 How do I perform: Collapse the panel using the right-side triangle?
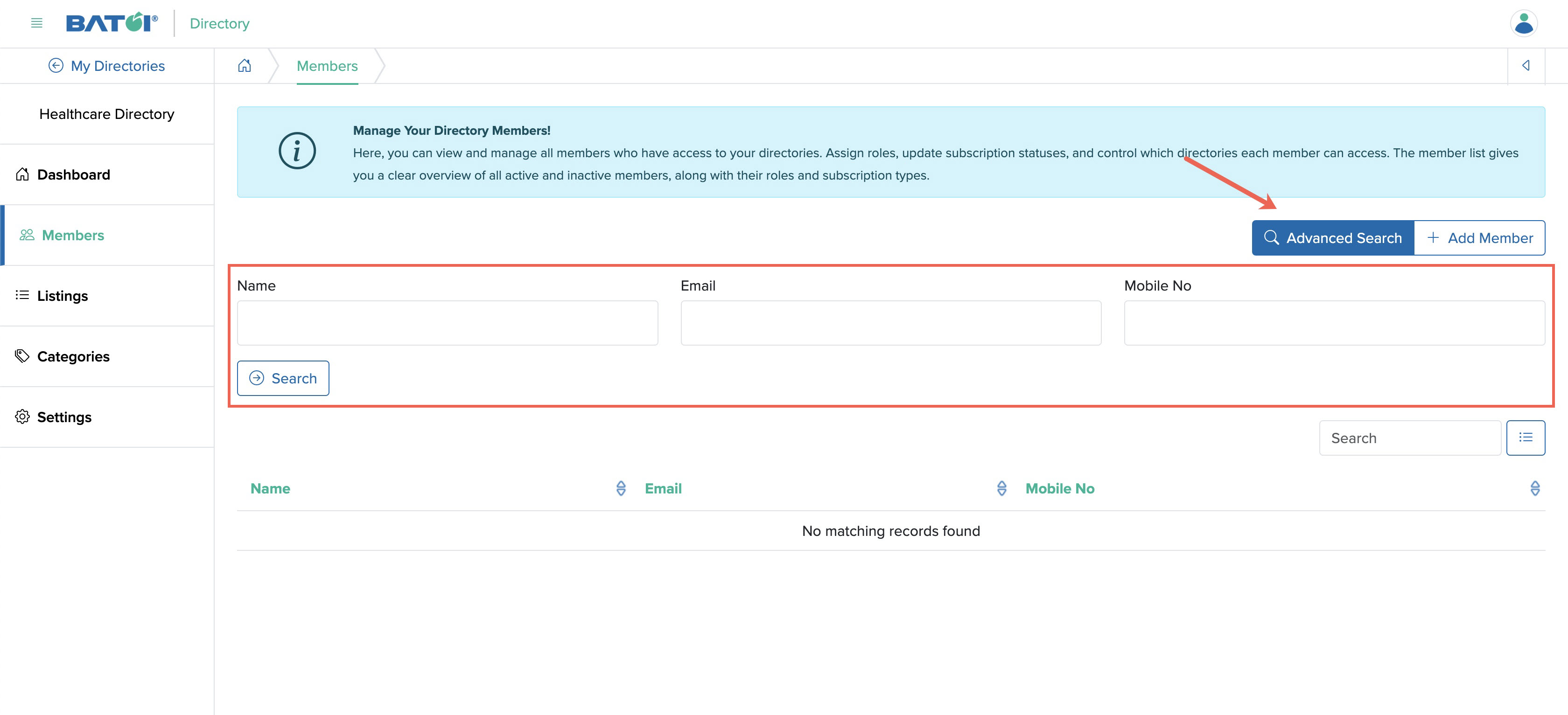pyautogui.click(x=1526, y=65)
